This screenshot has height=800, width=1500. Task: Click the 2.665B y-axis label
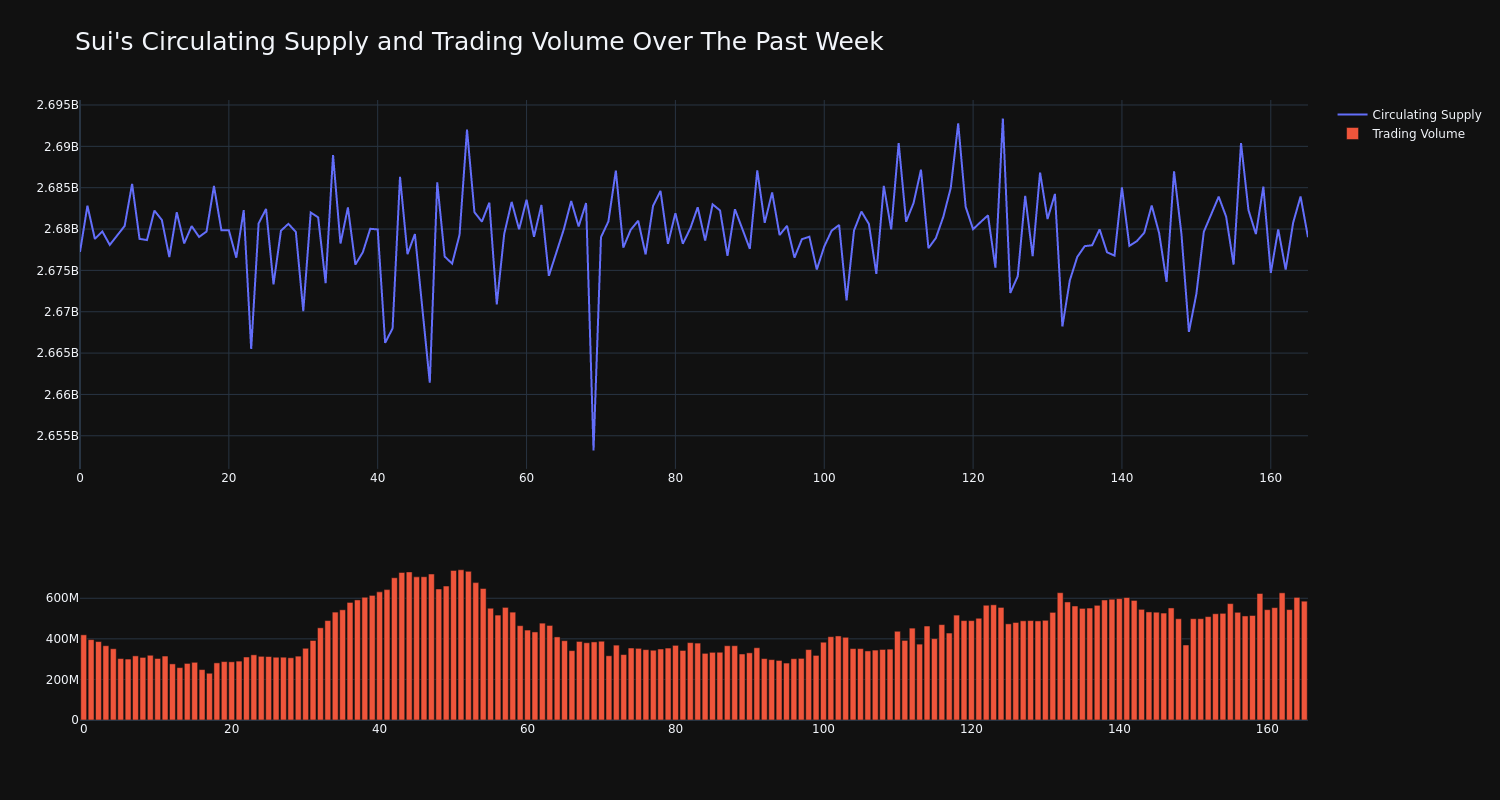pyautogui.click(x=57, y=353)
